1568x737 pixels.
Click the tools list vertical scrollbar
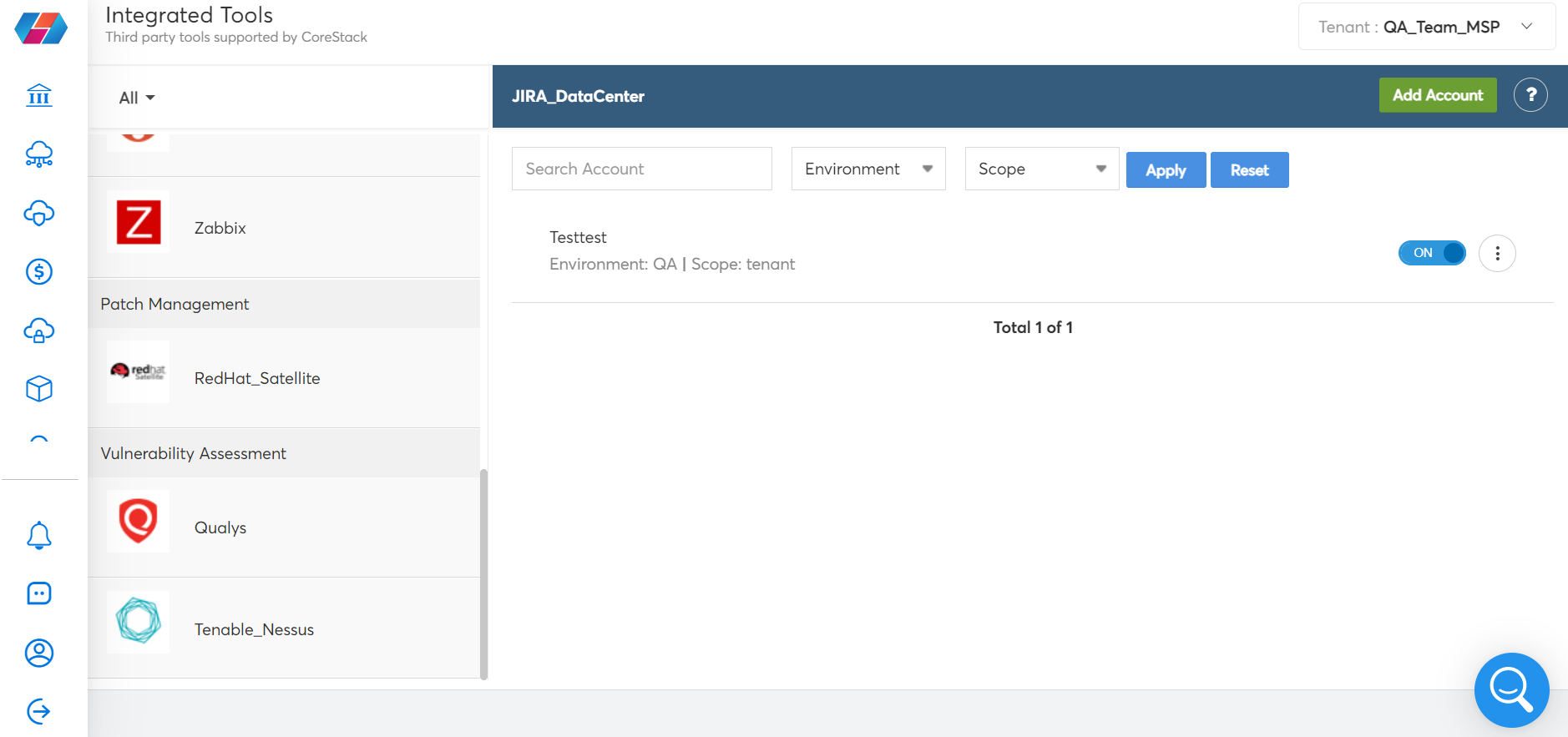pyautogui.click(x=484, y=574)
